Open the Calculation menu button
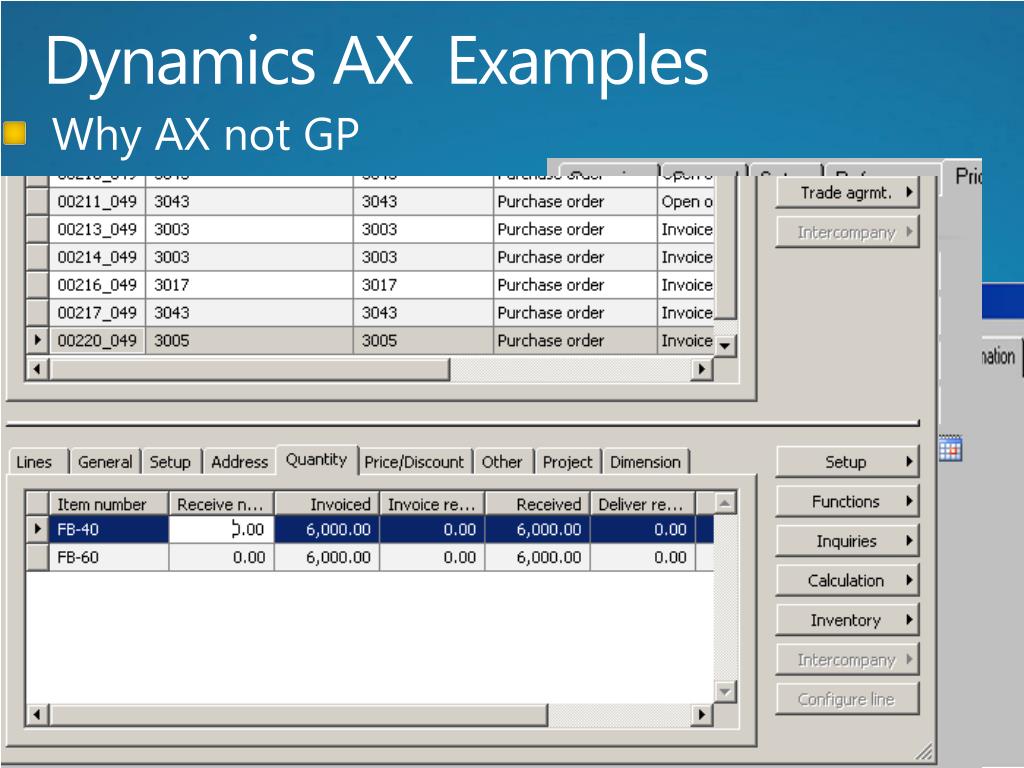The height and width of the screenshot is (768, 1024). click(x=847, y=581)
